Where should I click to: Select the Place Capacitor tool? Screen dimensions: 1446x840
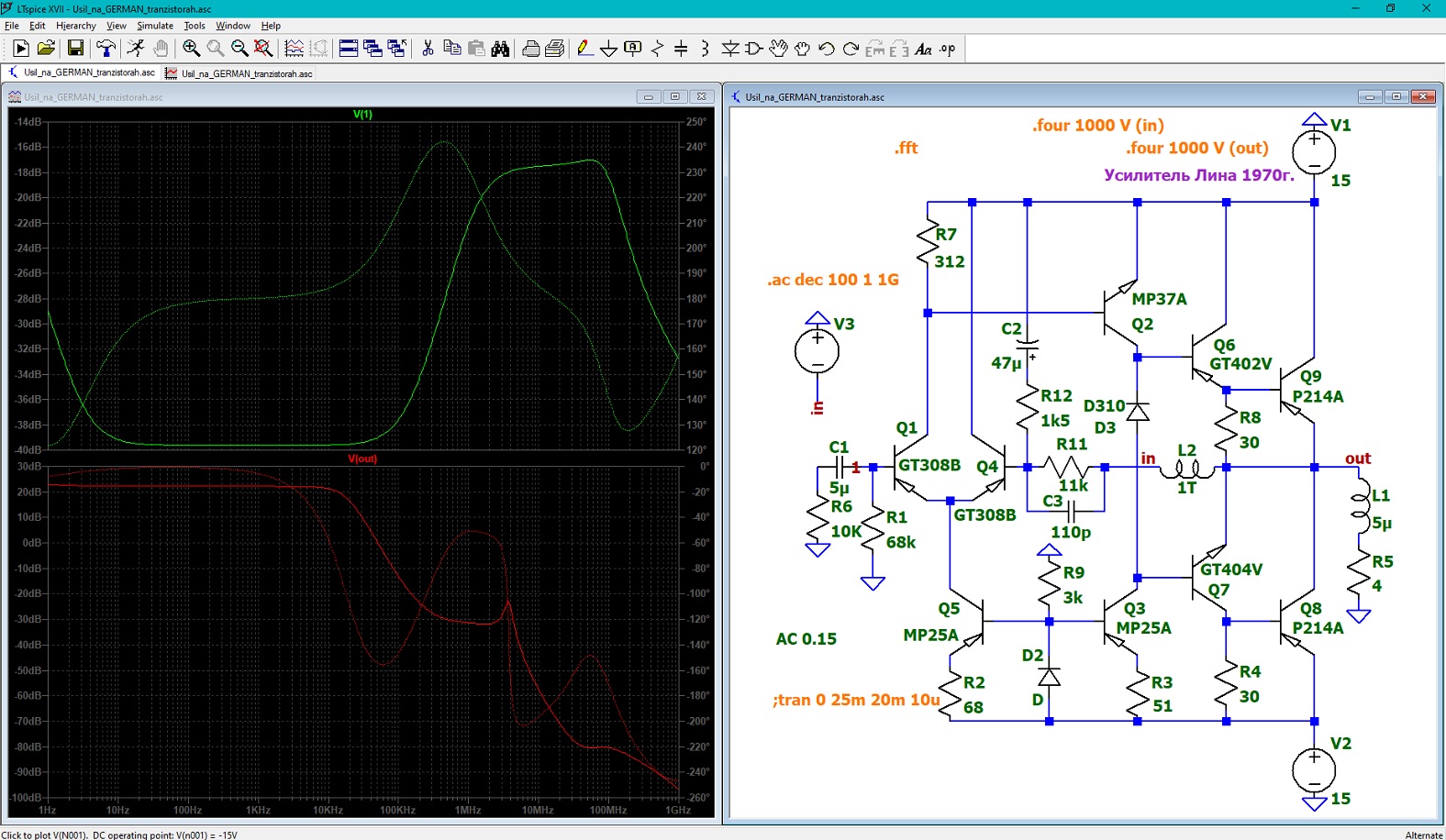point(681,49)
